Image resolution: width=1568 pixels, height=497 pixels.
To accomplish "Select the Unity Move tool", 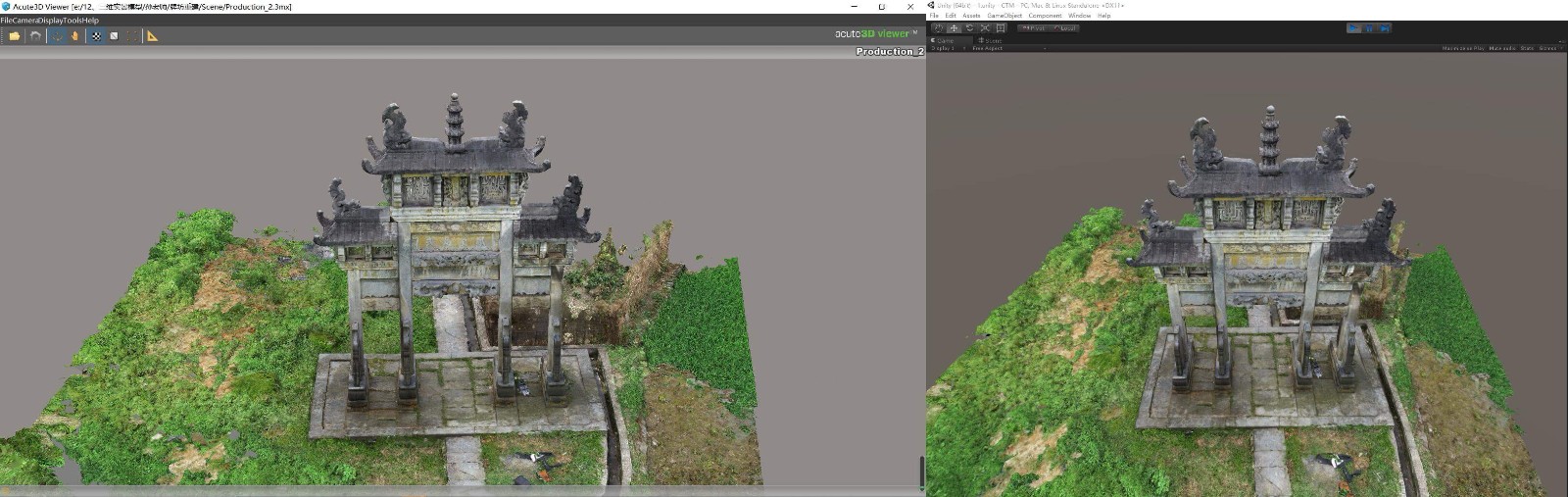I will coord(954,28).
